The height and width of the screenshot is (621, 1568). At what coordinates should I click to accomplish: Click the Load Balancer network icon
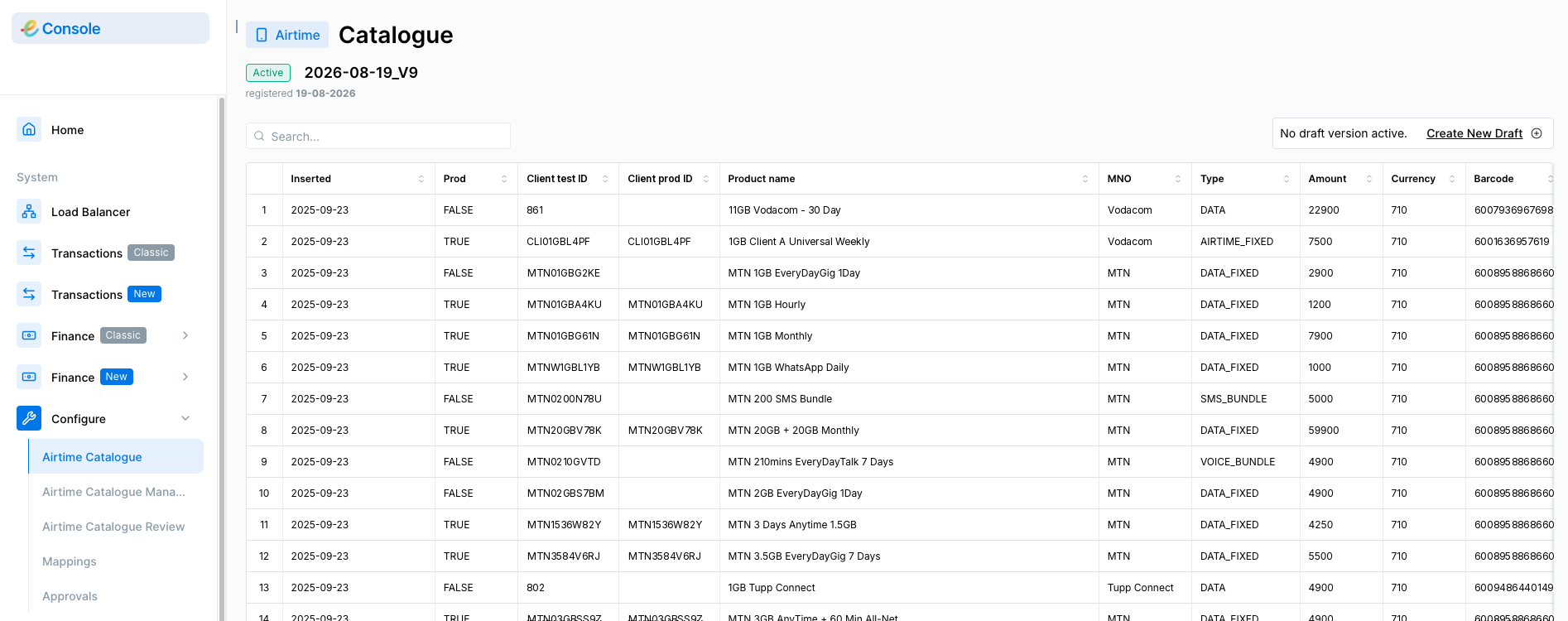click(x=29, y=211)
